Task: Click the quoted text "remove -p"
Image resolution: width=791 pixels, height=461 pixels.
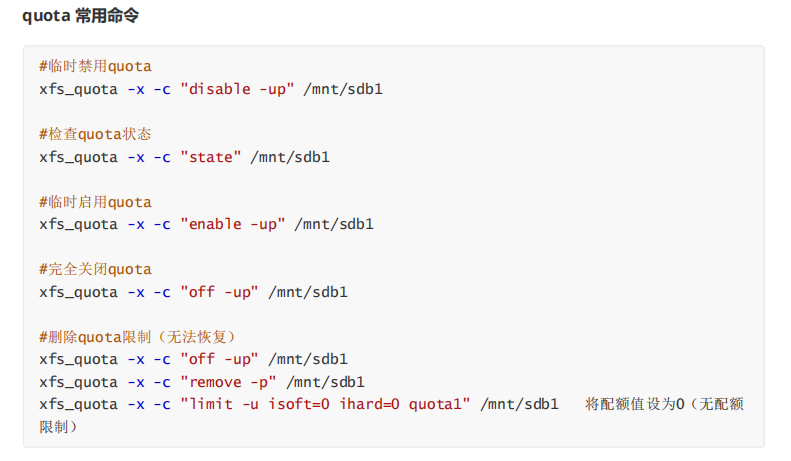Action: (228, 382)
